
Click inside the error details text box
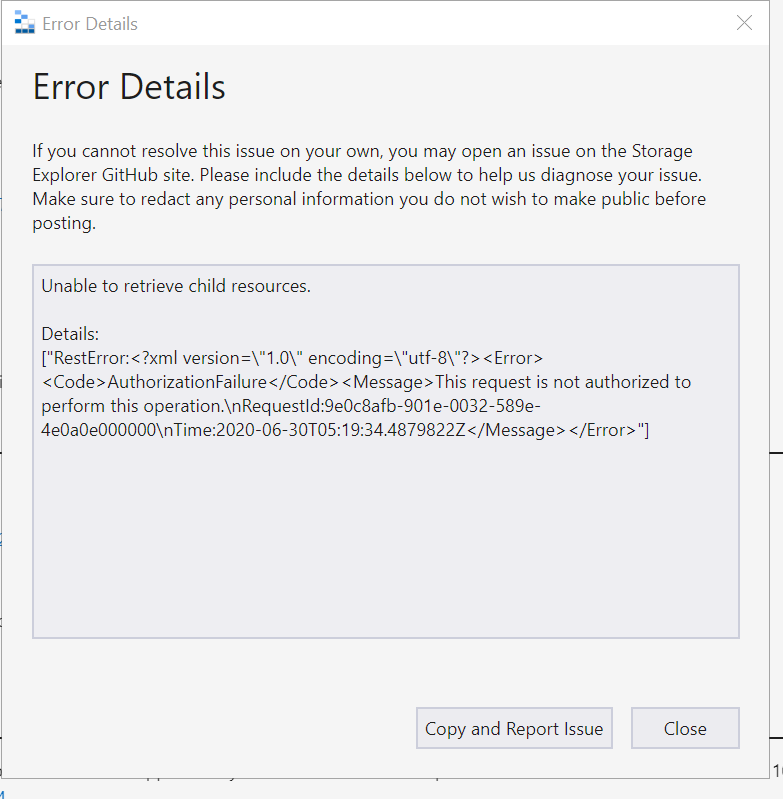(x=386, y=451)
